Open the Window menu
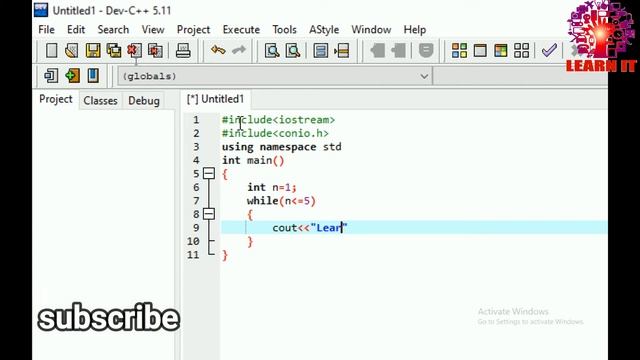Image resolution: width=640 pixels, height=360 pixels. pyautogui.click(x=371, y=30)
